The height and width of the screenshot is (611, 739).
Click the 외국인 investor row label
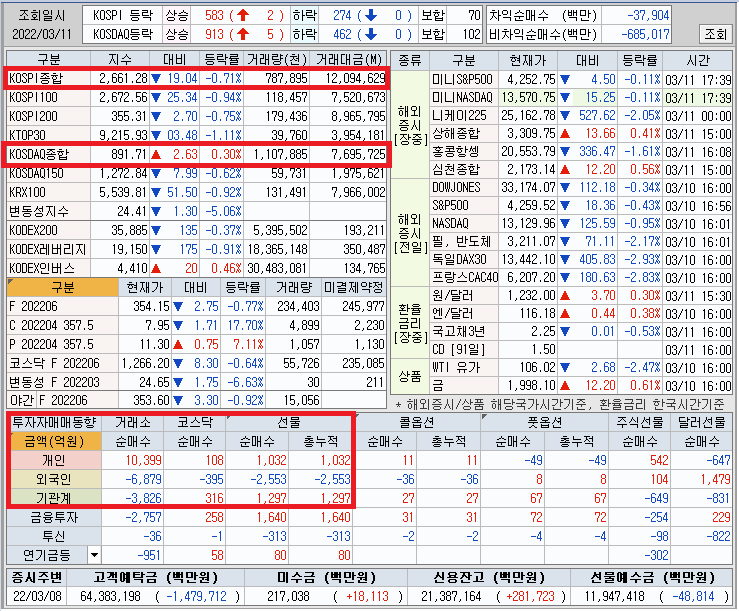pyautogui.click(x=54, y=479)
